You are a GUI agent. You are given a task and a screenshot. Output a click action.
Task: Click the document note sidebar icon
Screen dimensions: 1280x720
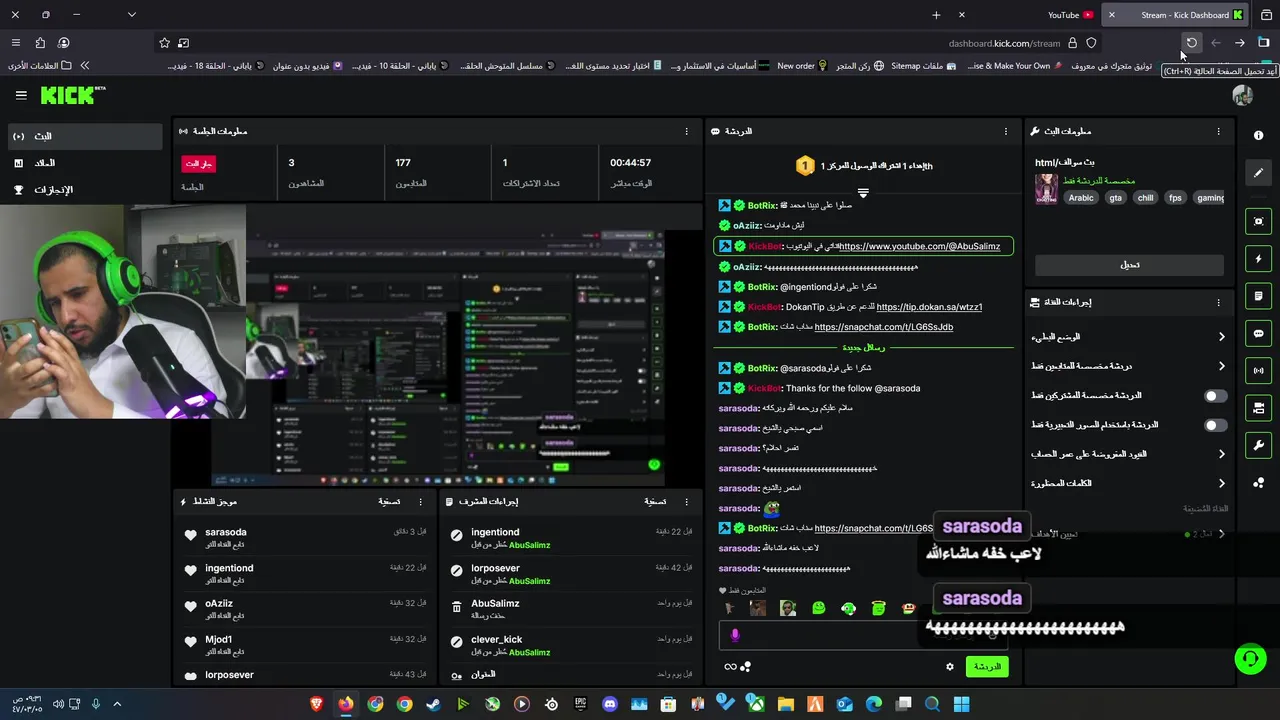point(1259,296)
